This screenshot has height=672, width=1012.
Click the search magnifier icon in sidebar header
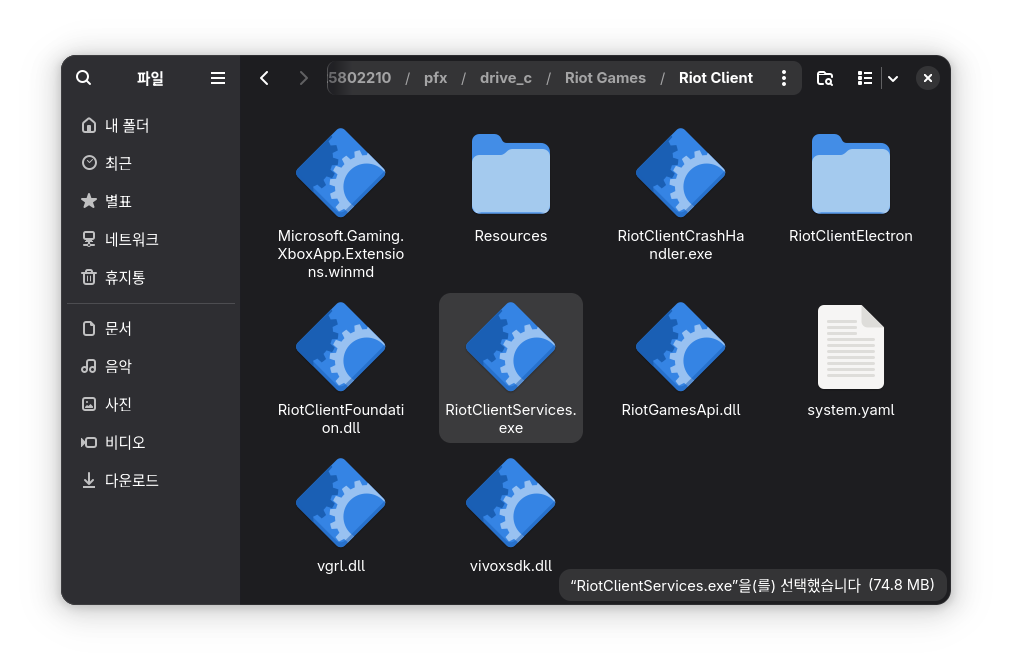pyautogui.click(x=84, y=78)
